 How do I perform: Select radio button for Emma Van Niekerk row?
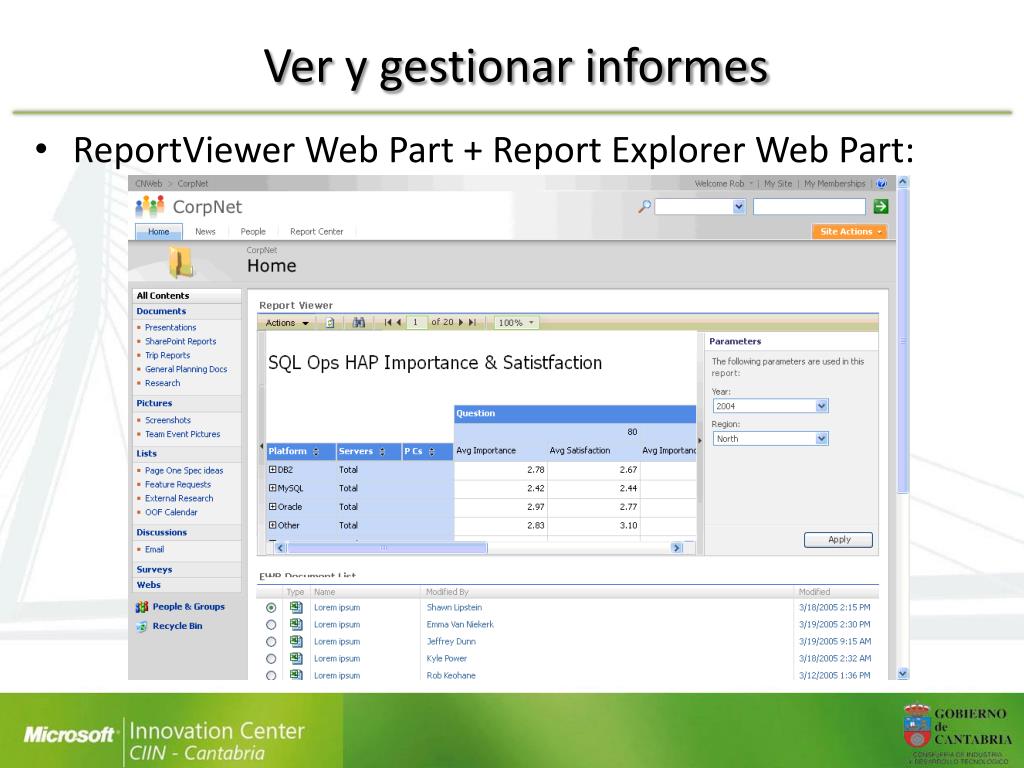pos(271,625)
